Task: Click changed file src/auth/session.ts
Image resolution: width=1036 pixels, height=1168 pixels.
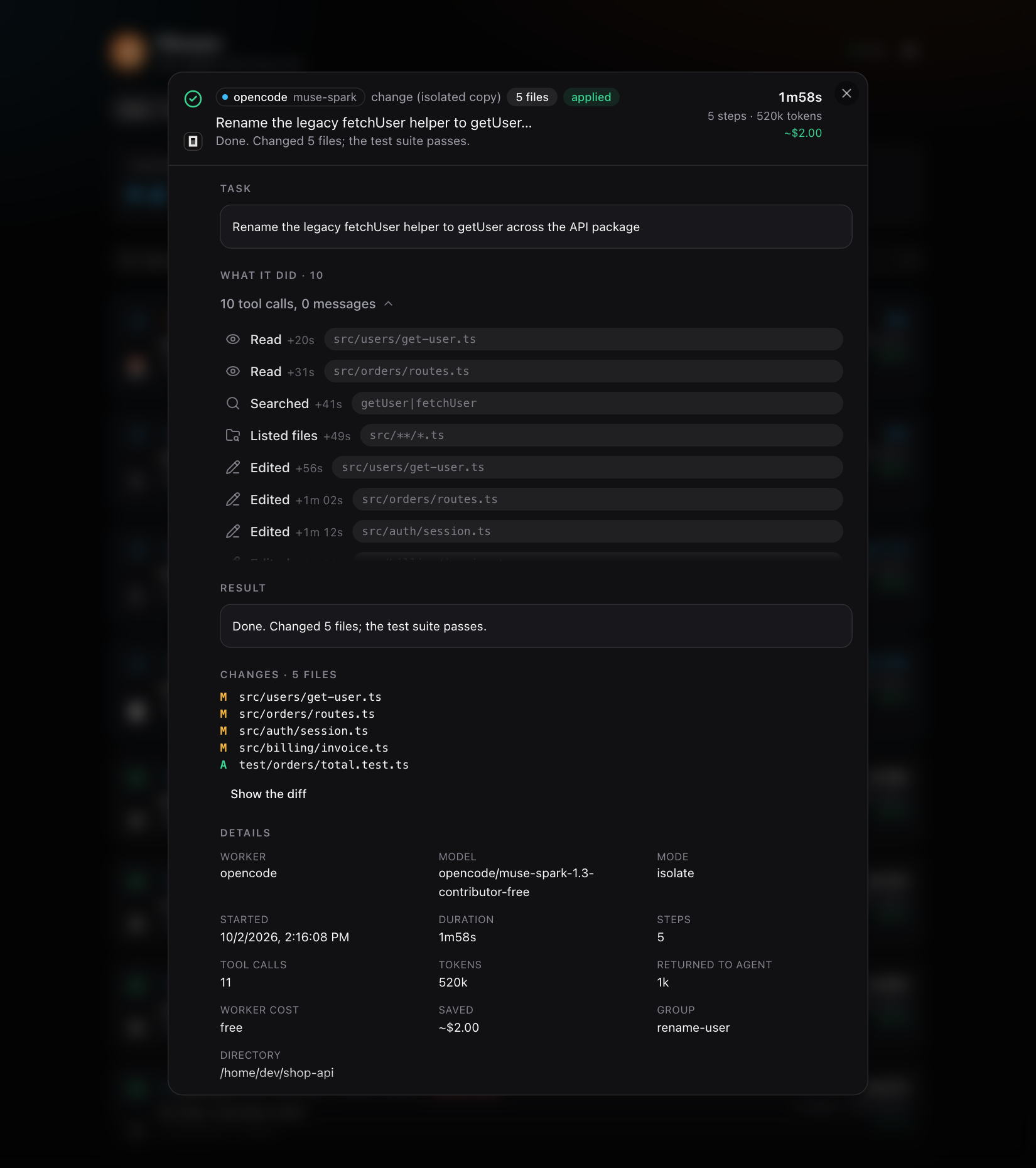Action: click(x=303, y=731)
